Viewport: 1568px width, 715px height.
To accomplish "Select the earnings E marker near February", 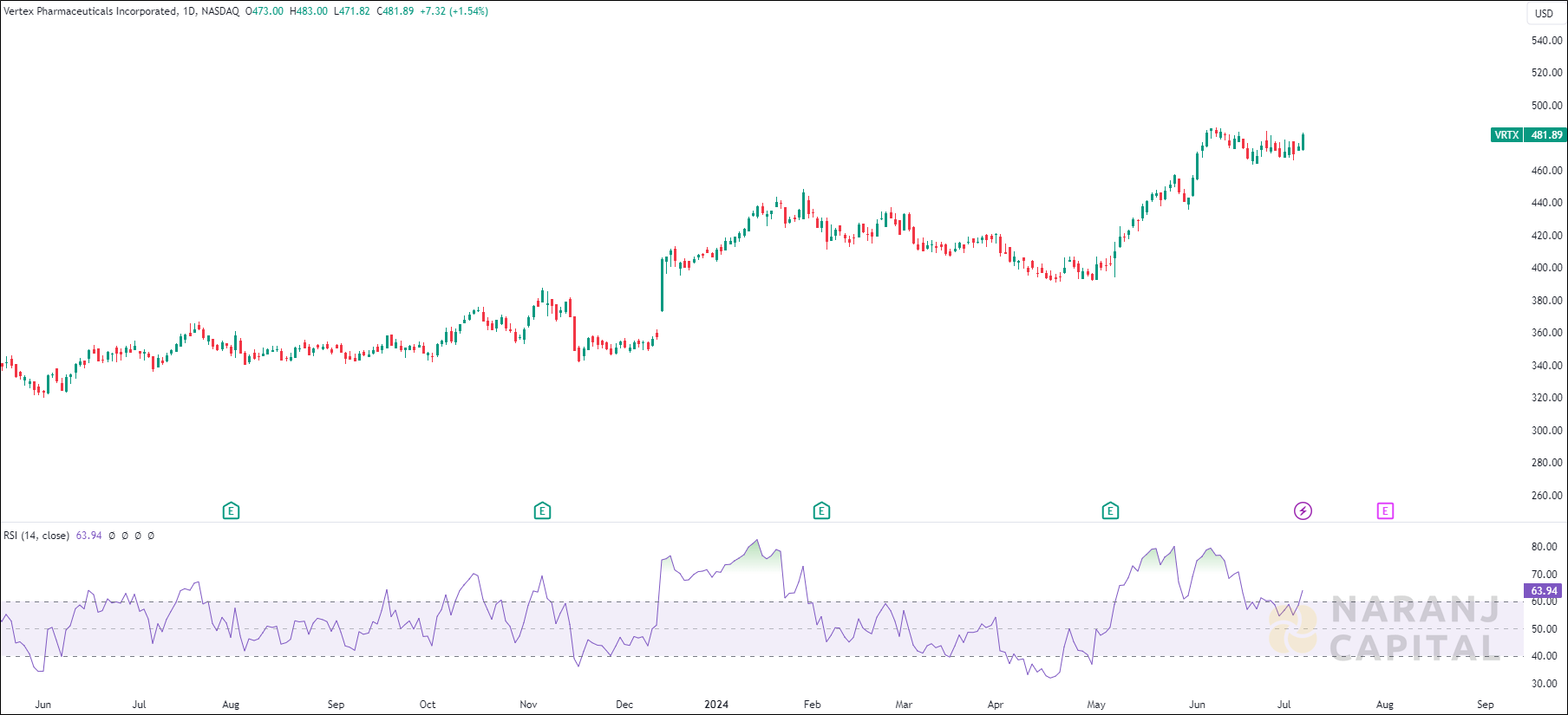I will 821,511.
